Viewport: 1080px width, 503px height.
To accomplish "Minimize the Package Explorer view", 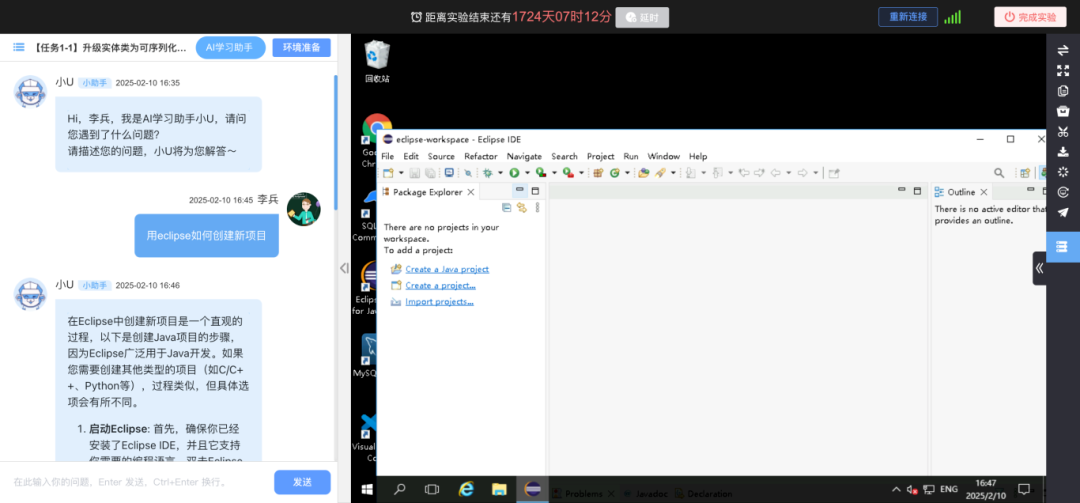I will click(x=519, y=191).
